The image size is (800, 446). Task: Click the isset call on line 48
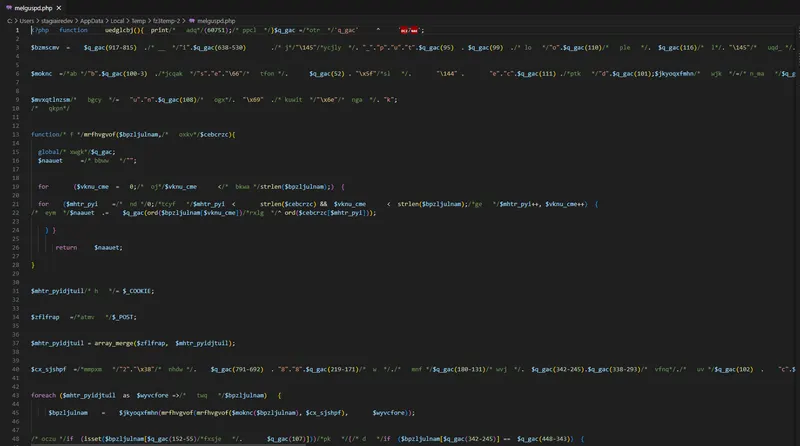click(x=91, y=439)
